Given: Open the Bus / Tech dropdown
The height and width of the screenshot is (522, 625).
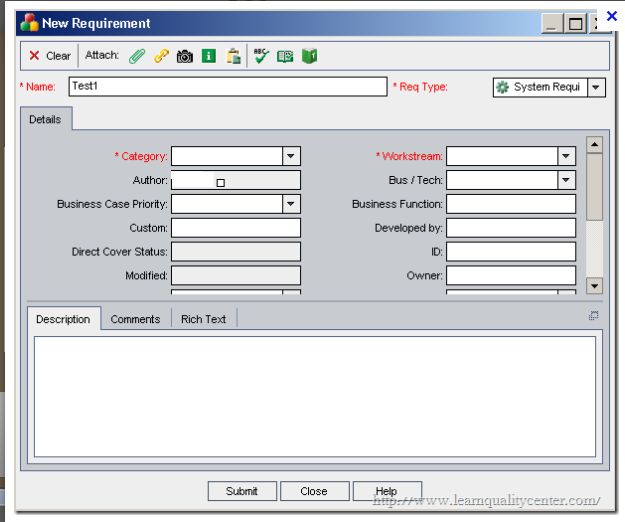Looking at the screenshot, I should click(566, 180).
